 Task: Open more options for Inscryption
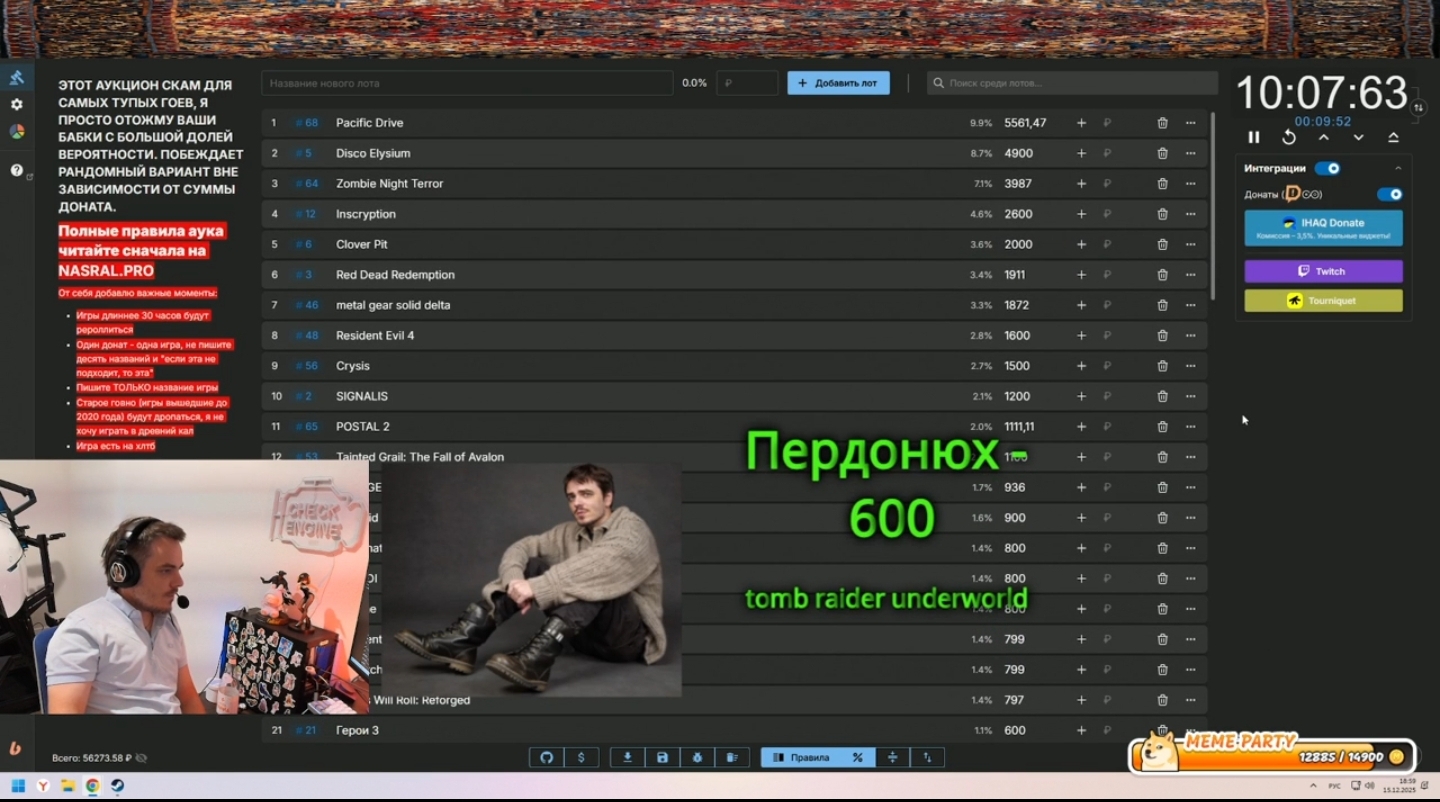click(1190, 214)
